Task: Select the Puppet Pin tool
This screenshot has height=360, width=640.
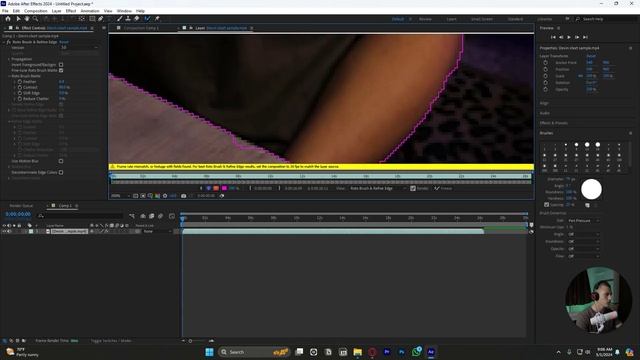Action: 157,19
